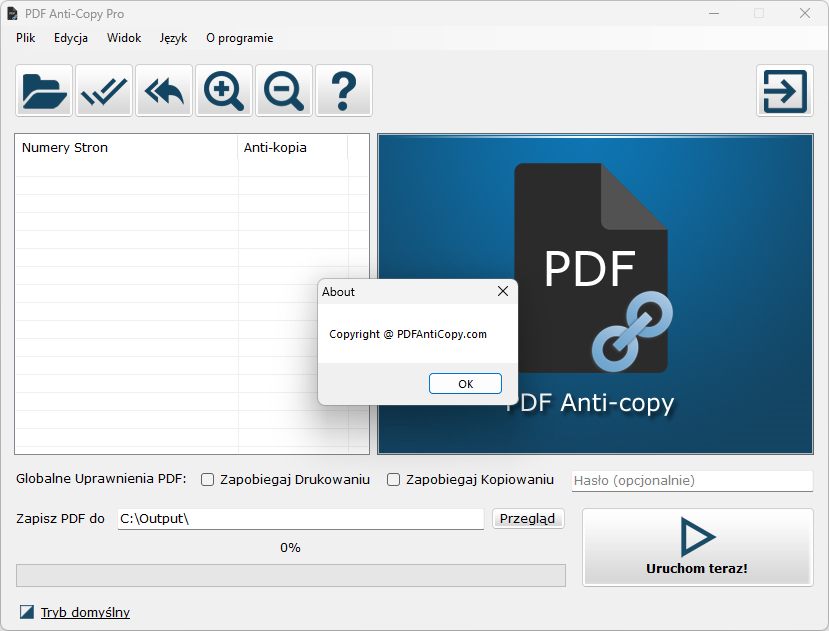829x631 pixels.
Task: Enable Zapobiegaj Drukowaniu checkbox
Action: [207, 480]
